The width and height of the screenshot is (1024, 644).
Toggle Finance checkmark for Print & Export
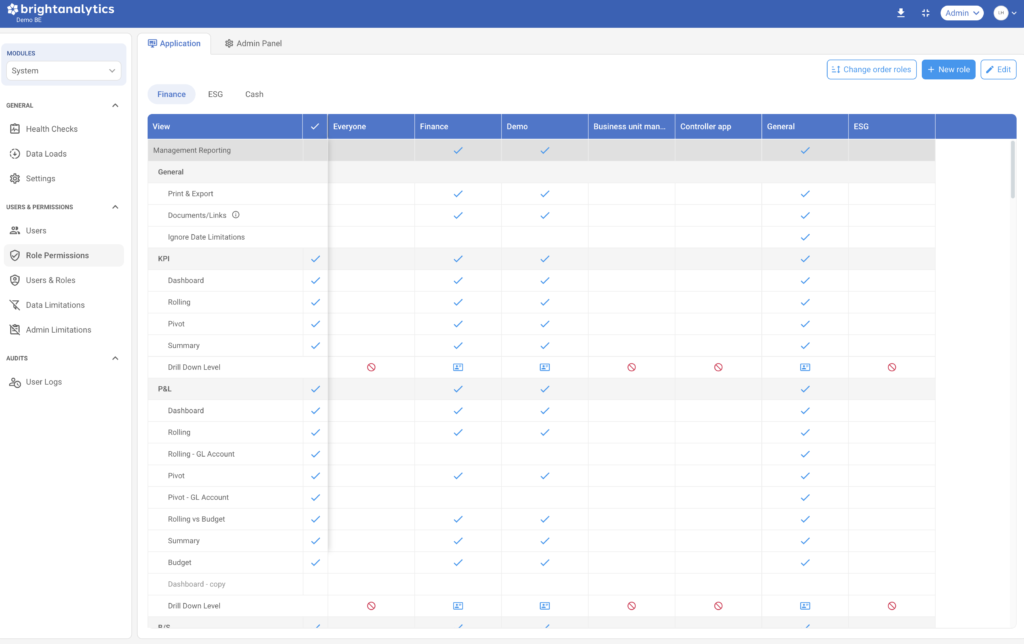click(x=458, y=194)
